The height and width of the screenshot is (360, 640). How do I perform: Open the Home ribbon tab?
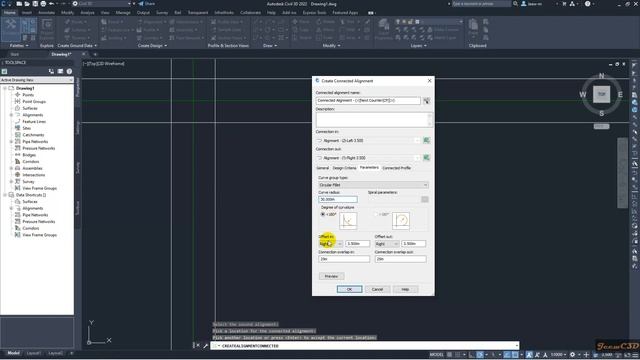[x=9, y=13]
